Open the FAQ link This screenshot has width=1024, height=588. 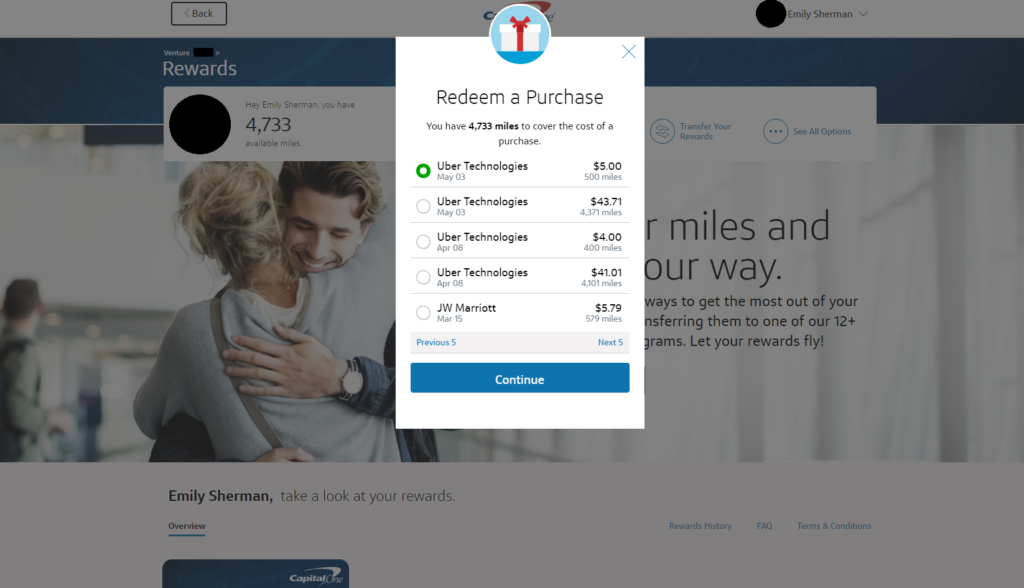[764, 526]
